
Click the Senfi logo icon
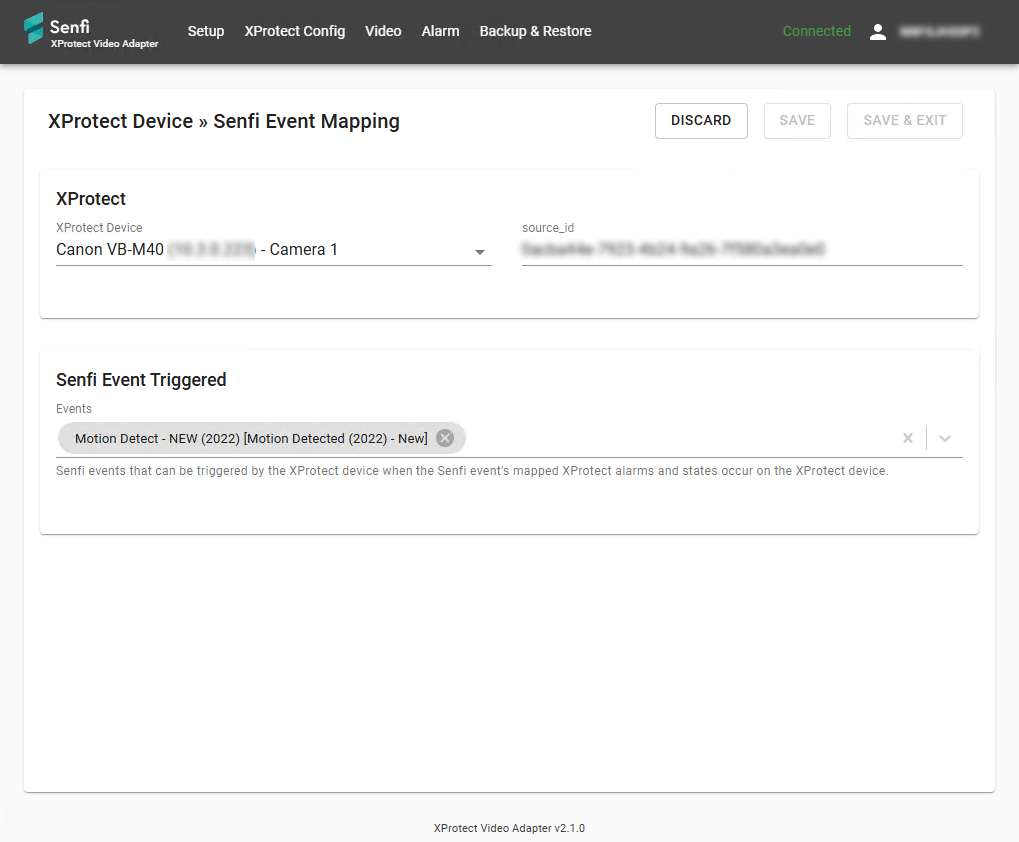pyautogui.click(x=34, y=29)
